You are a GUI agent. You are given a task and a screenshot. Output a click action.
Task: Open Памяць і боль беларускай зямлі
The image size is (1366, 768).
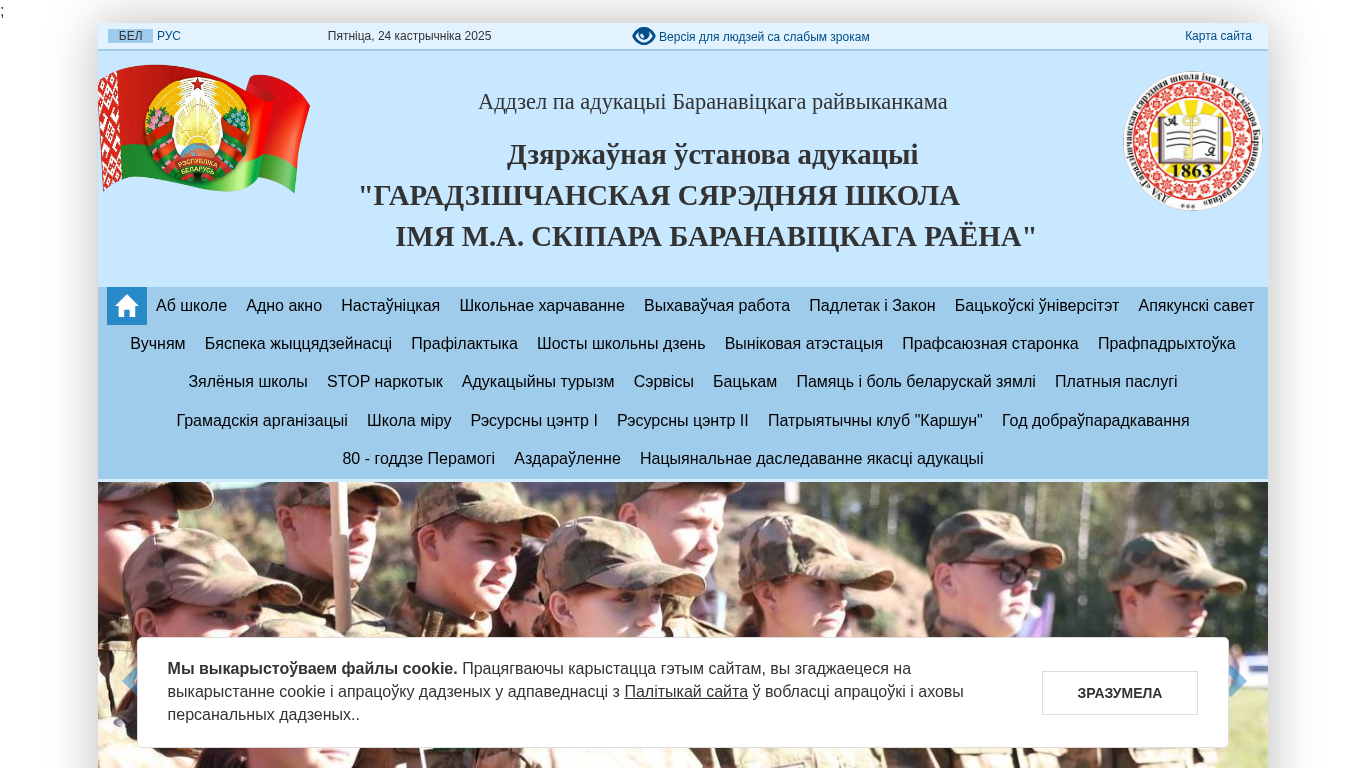[x=916, y=382]
